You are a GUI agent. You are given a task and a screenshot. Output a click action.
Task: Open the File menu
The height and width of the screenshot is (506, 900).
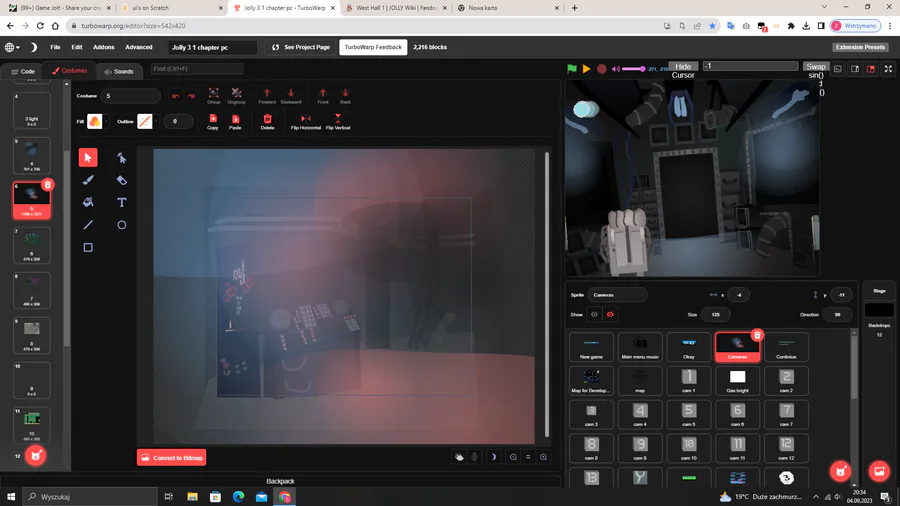coord(55,47)
